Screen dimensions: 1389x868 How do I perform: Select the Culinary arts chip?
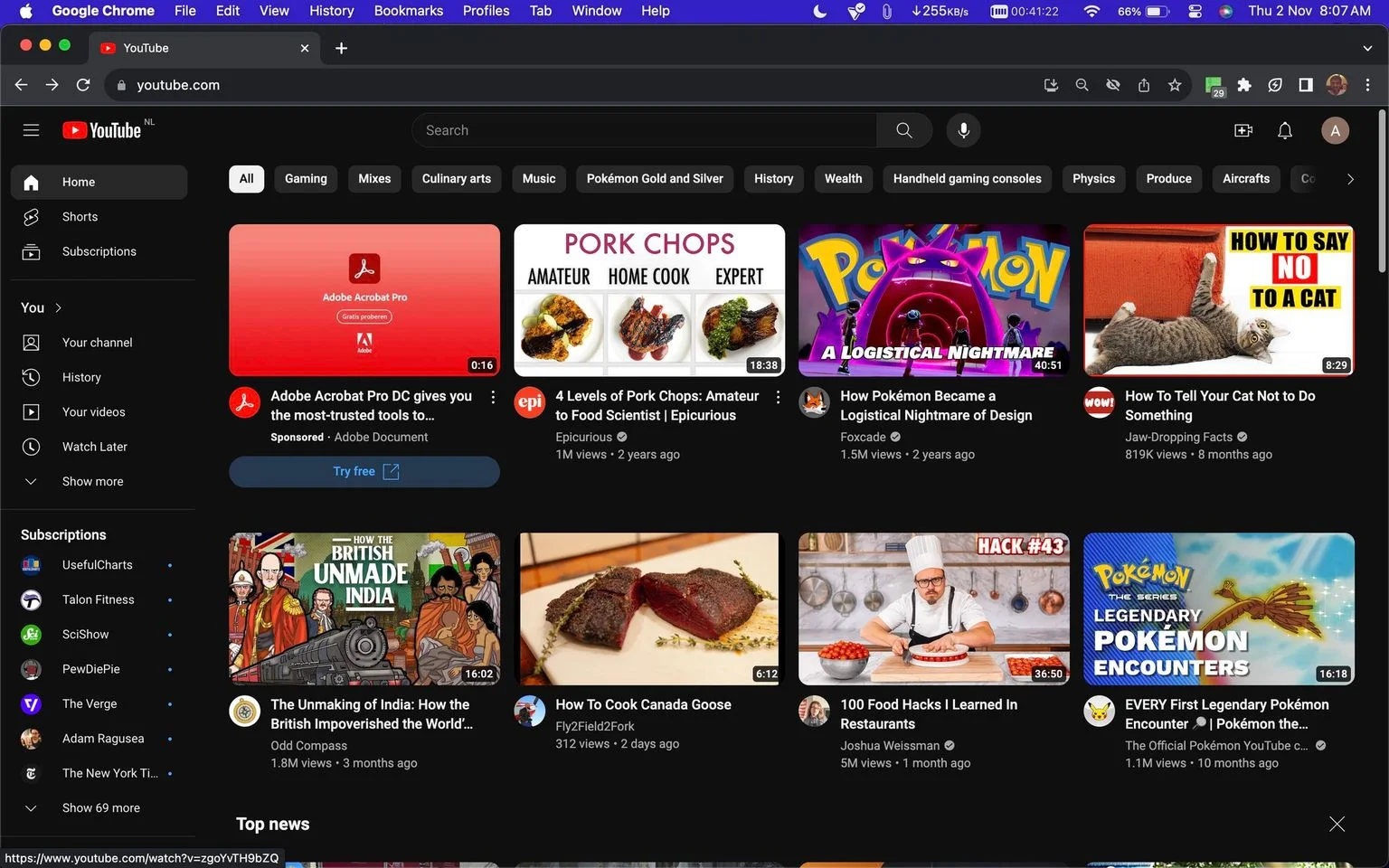click(457, 179)
